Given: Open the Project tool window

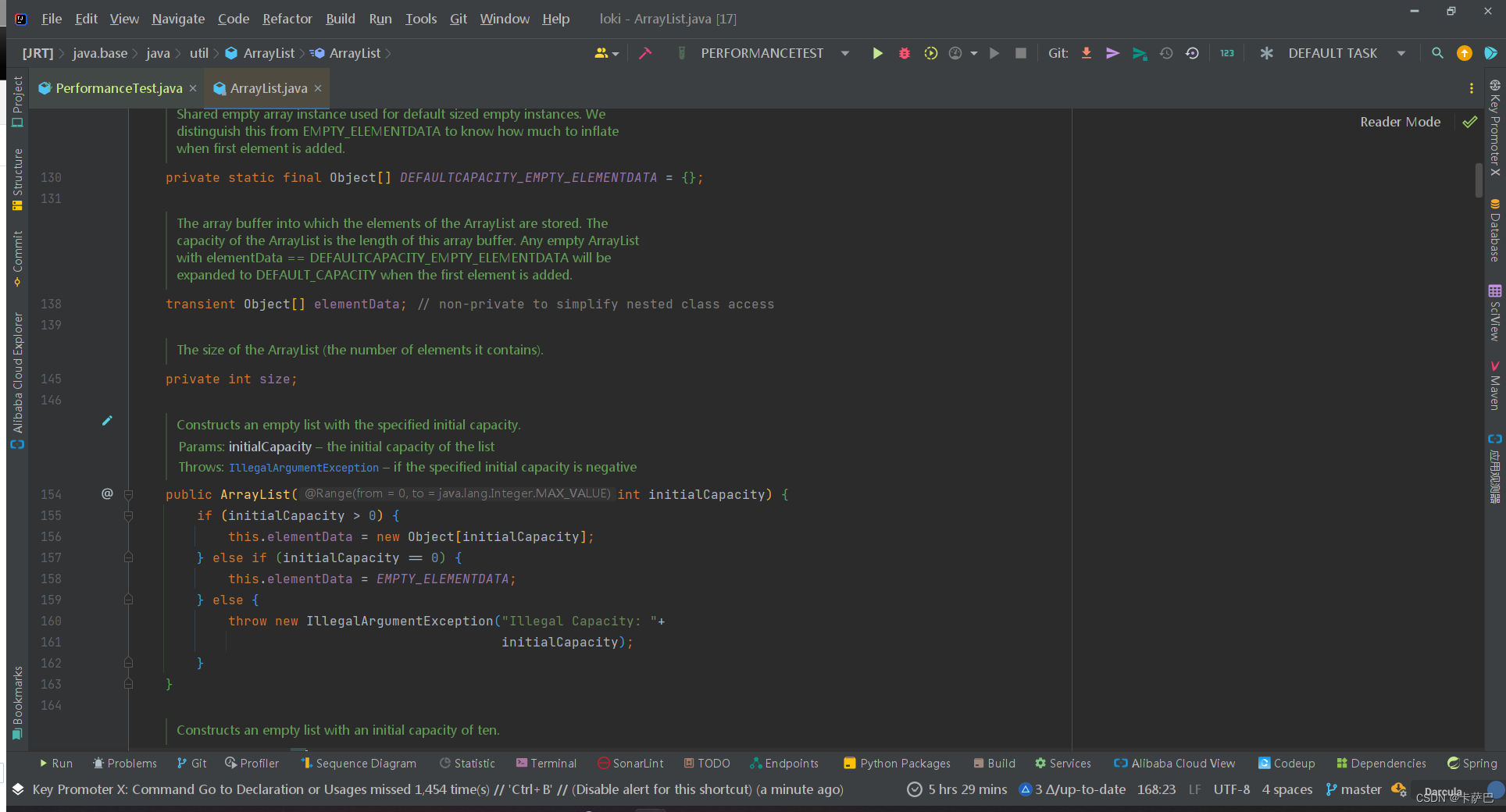Looking at the screenshot, I should pos(17,101).
